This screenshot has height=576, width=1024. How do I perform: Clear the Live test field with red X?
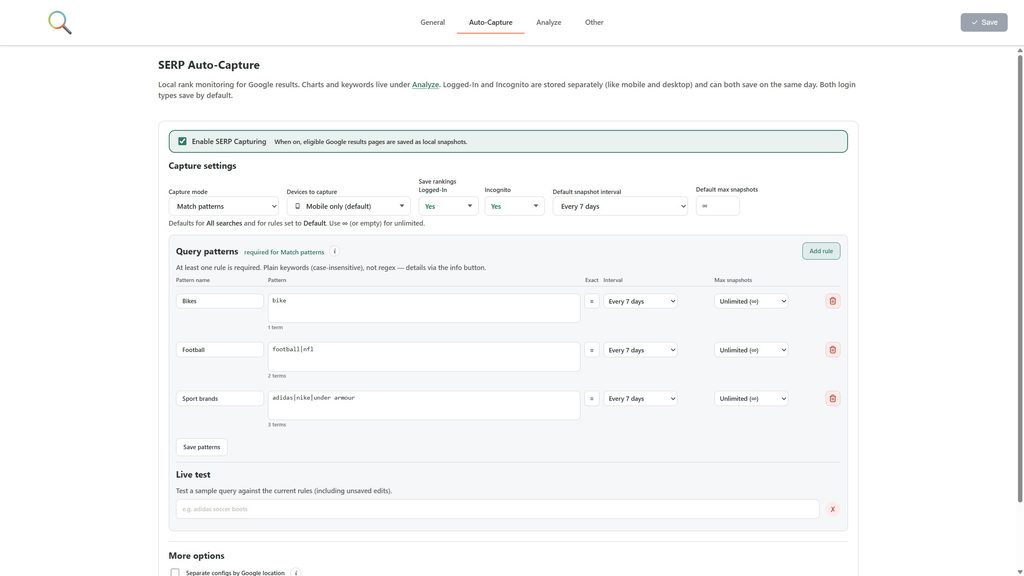(833, 509)
